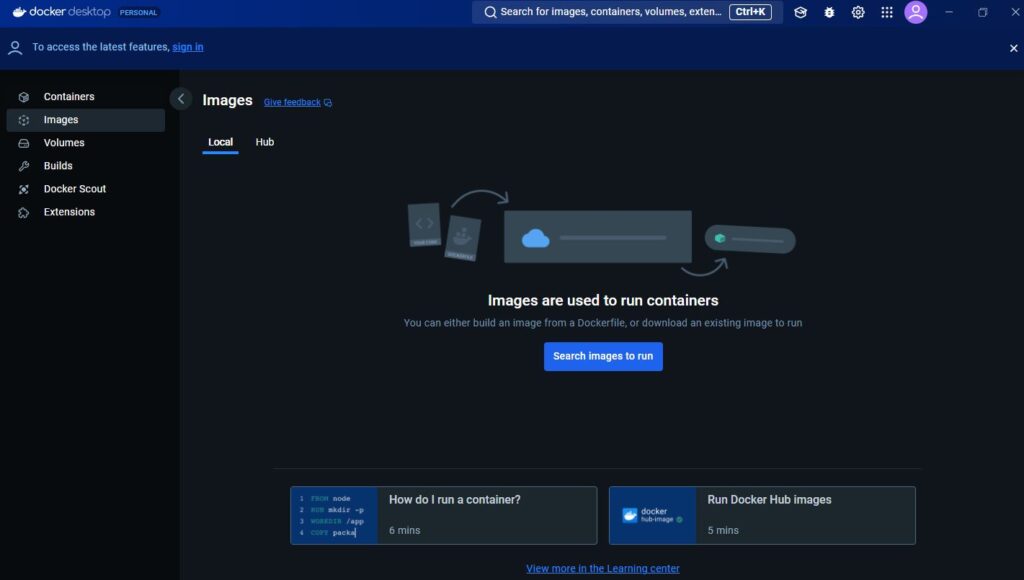Click the Give feedback speech bubble icon
This screenshot has height=580, width=1024.
pyautogui.click(x=328, y=103)
